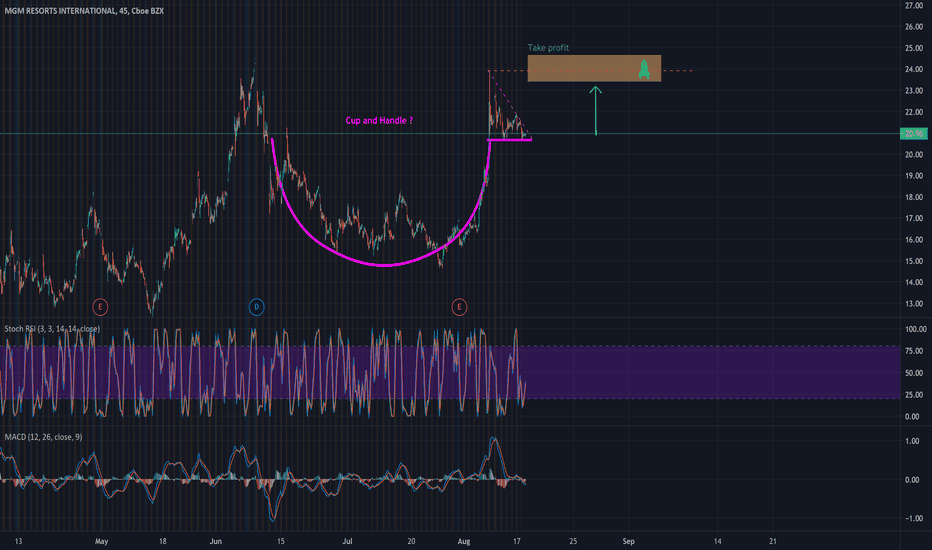The width and height of the screenshot is (932, 550).
Task: Open the blue D dividend marker
Action: (x=256, y=307)
